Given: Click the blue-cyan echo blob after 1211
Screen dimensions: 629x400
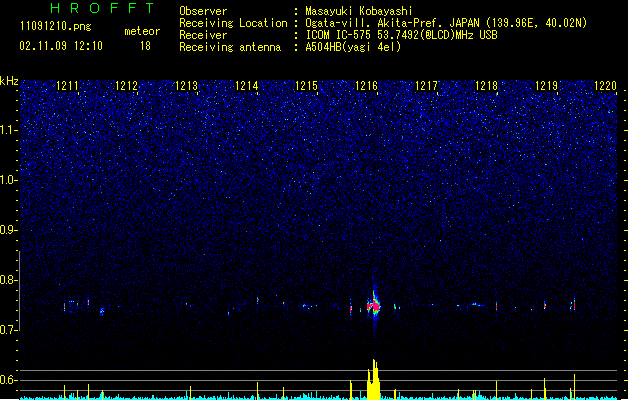Looking at the screenshot, I should pos(102,311).
